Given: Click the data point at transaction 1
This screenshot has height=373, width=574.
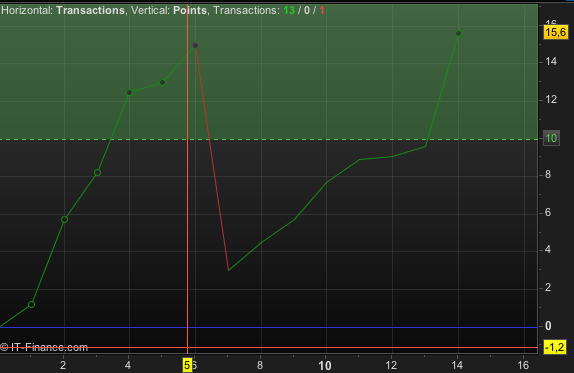Looking at the screenshot, I should point(31,304).
